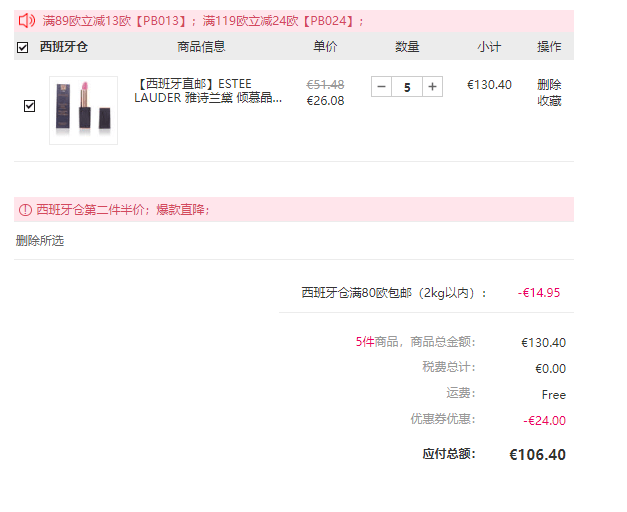Delete the item via 删除 link
Image resolution: width=627 pixels, height=512 pixels.
(x=549, y=84)
